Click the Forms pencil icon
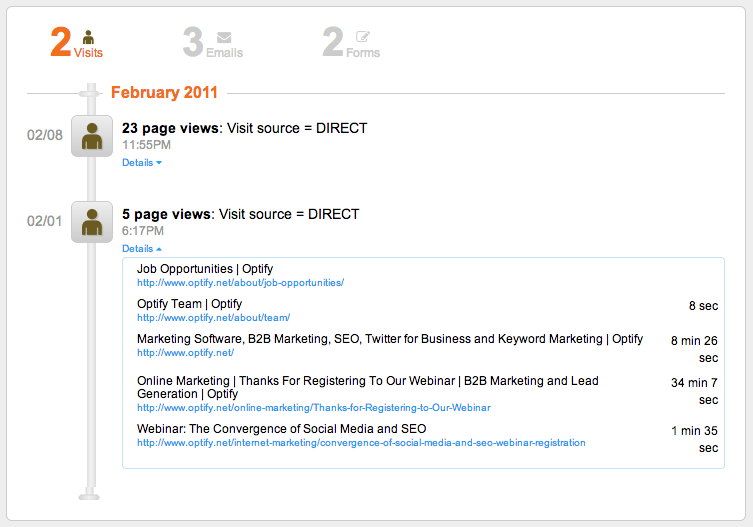 363,37
